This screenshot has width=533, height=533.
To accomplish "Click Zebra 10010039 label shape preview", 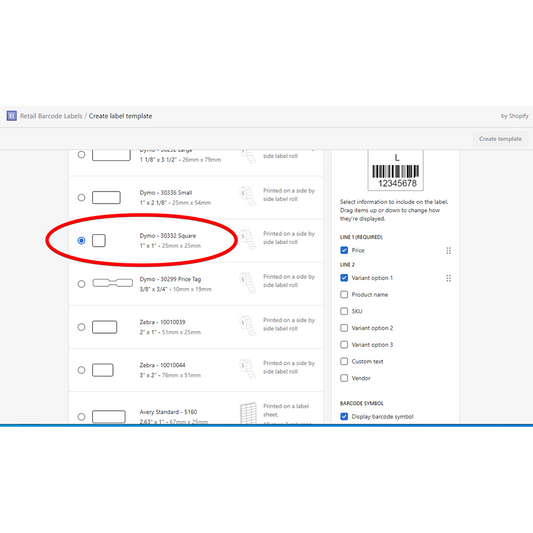I will coord(105,327).
